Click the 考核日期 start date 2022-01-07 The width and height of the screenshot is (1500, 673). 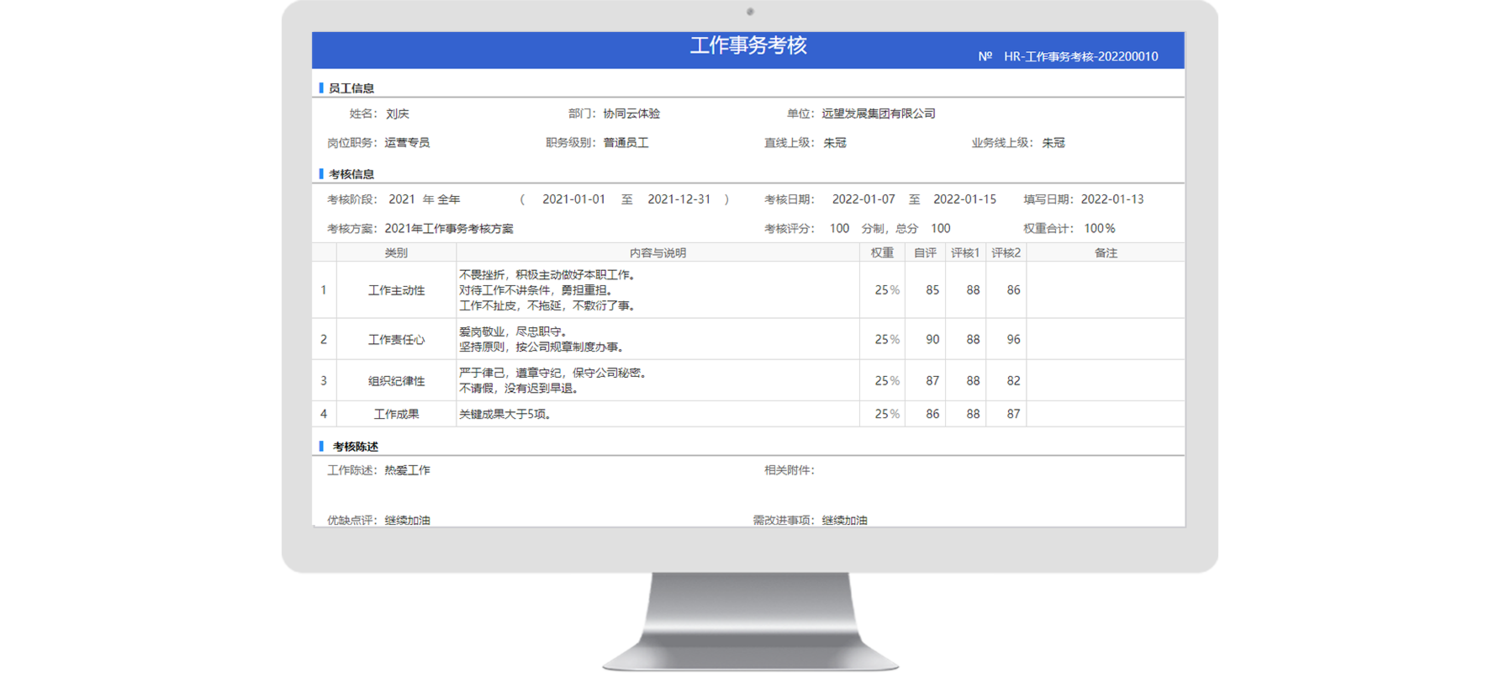863,200
